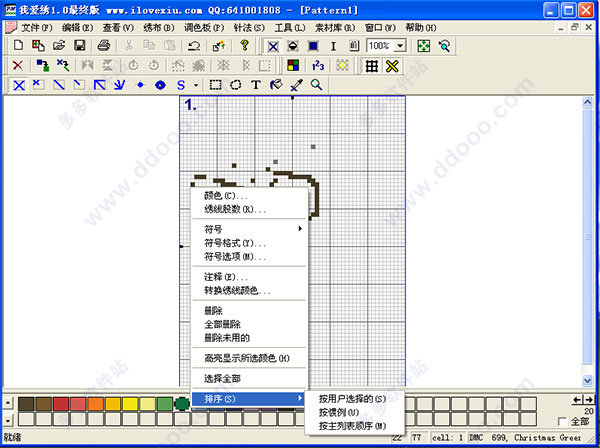This screenshot has width=600, height=448.
Task: Pick the dark brown palette swatch
Action: click(x=26, y=404)
